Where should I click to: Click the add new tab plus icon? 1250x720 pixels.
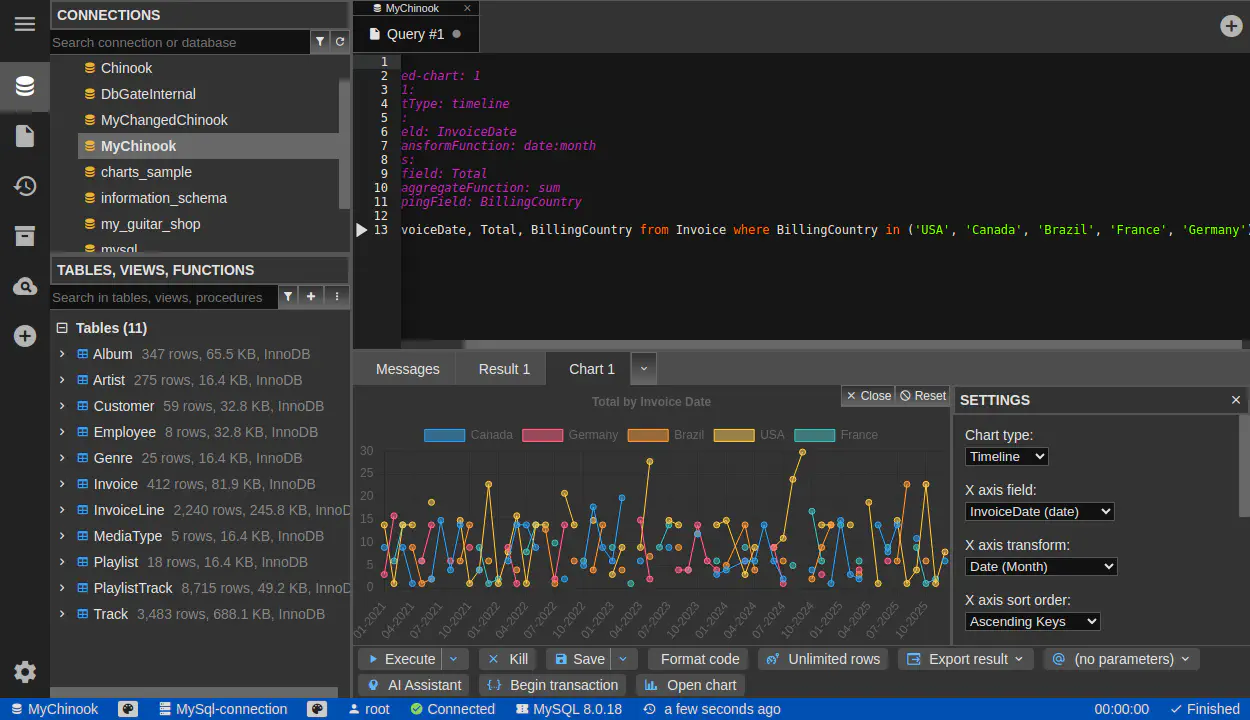(1232, 26)
